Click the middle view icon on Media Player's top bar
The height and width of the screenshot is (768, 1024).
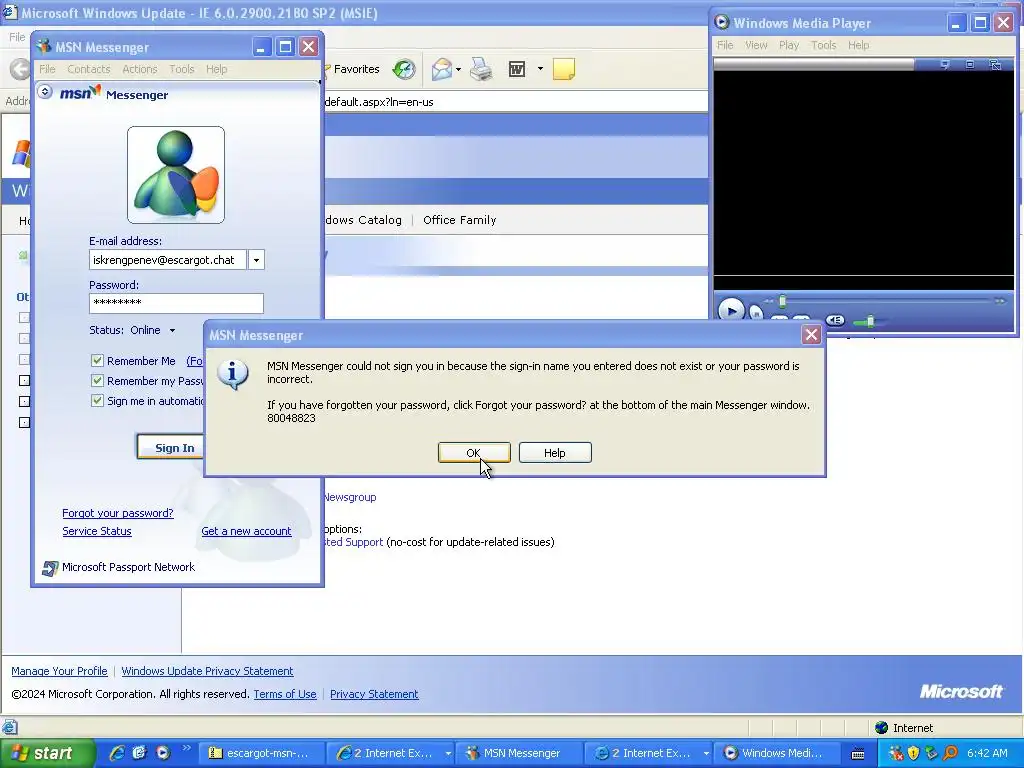[x=970, y=64]
